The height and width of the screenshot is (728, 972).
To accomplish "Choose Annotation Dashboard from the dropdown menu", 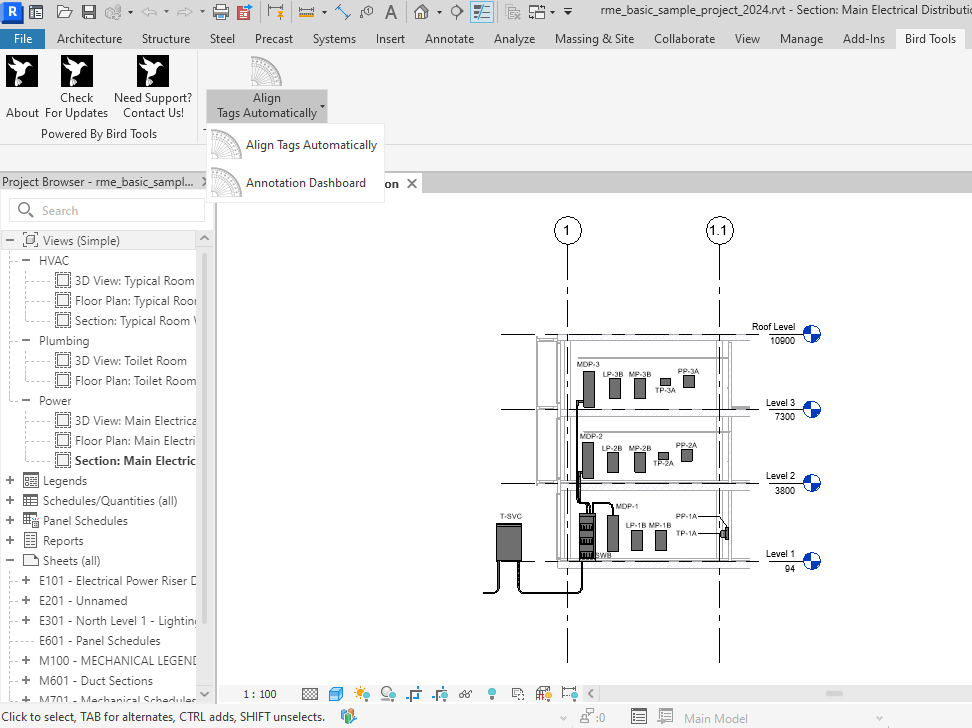I will pyautogui.click(x=305, y=183).
